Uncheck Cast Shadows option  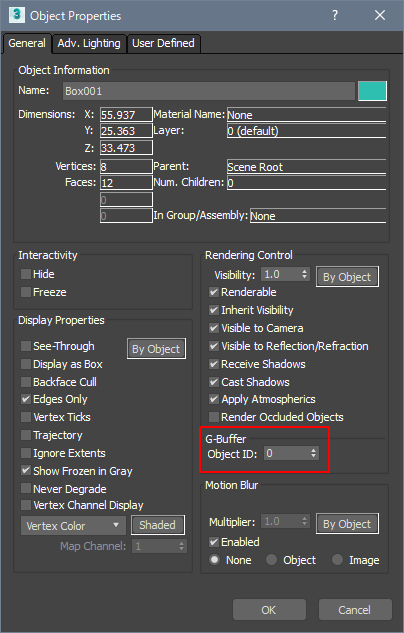coord(214,381)
